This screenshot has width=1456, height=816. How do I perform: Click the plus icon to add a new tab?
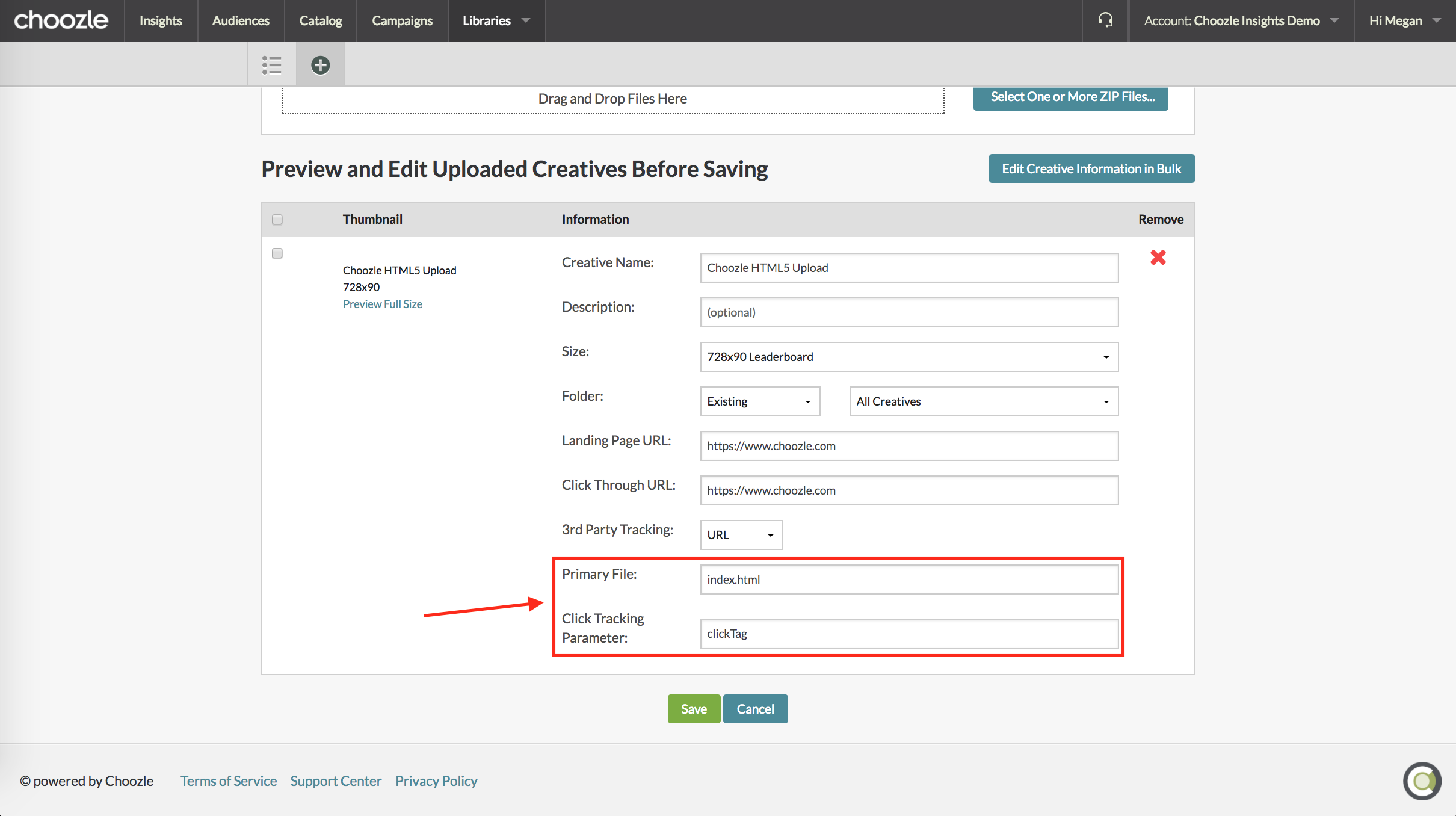click(x=320, y=64)
